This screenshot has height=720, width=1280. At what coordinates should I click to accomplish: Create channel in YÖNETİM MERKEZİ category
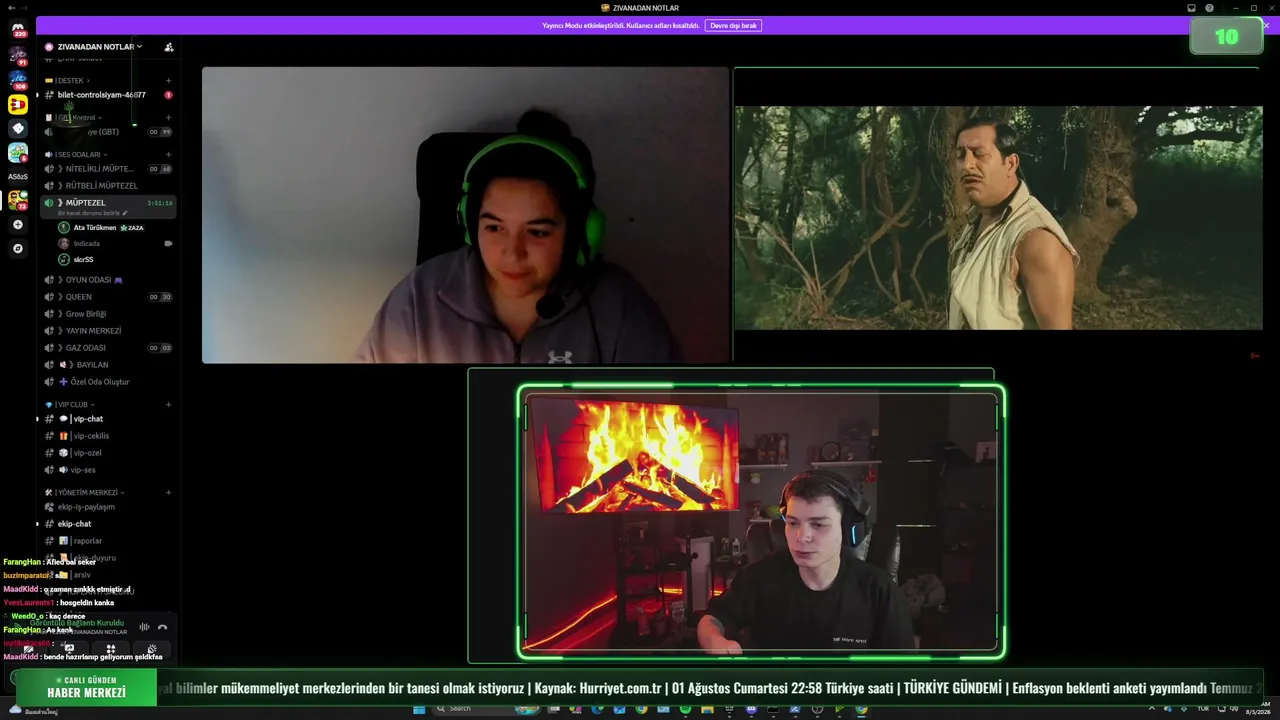coord(168,493)
